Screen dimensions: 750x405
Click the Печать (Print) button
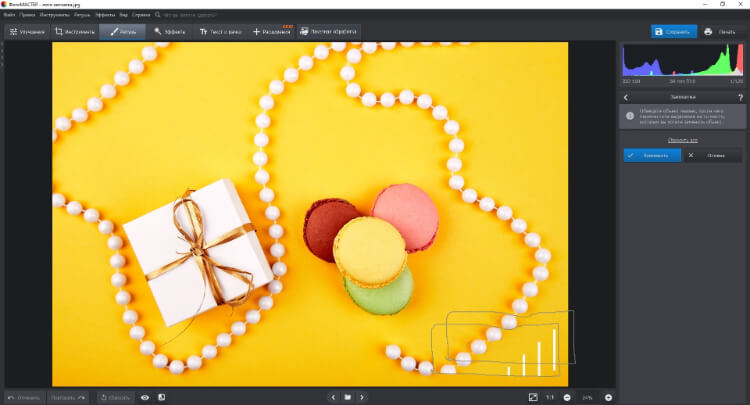[x=723, y=32]
